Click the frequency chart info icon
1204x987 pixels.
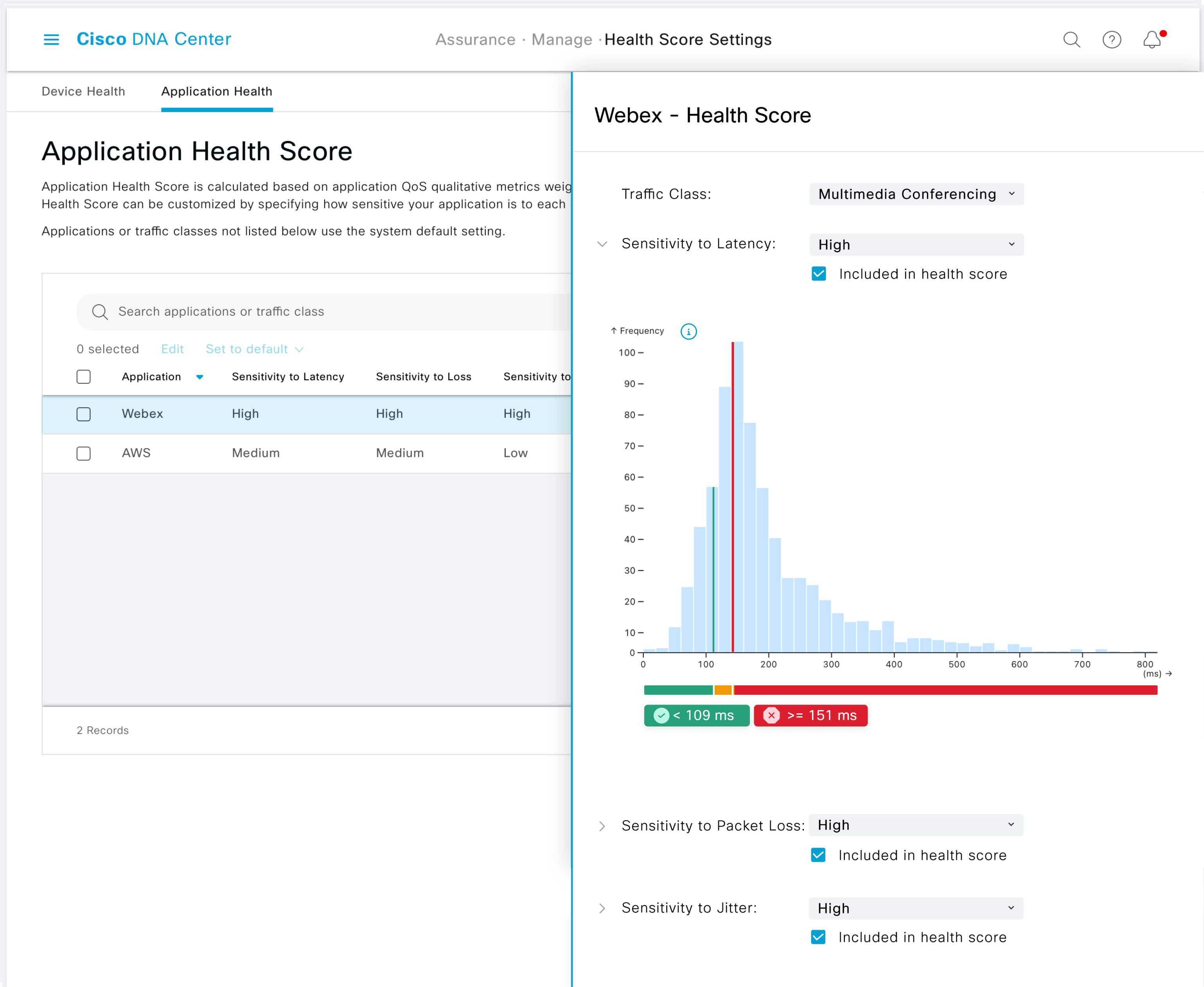[688, 331]
